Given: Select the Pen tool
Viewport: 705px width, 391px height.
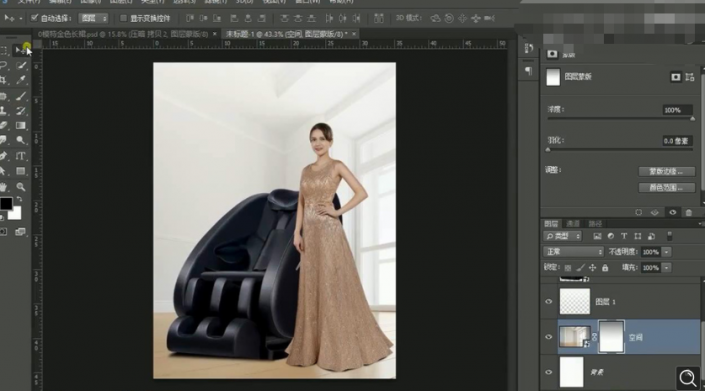Looking at the screenshot, I should (x=4, y=156).
